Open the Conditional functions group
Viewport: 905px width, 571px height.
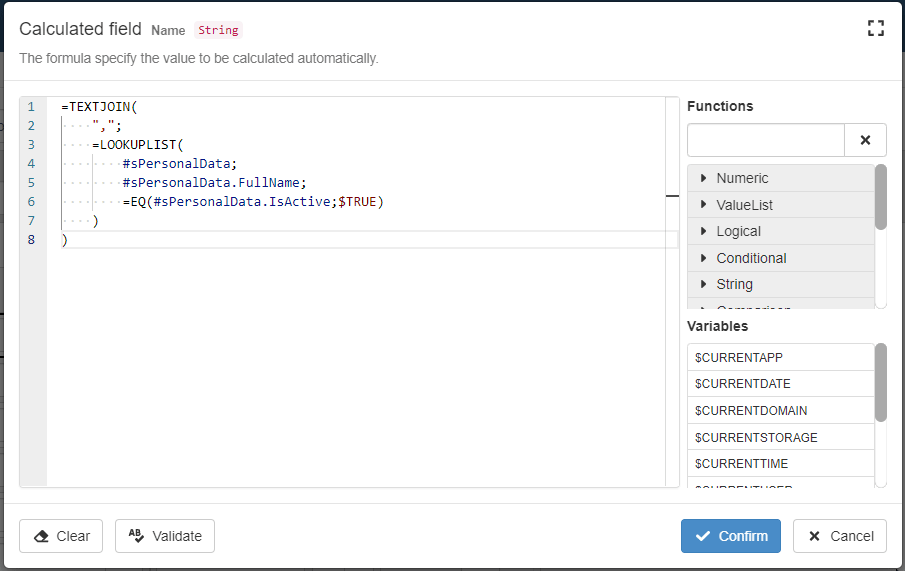click(x=751, y=258)
